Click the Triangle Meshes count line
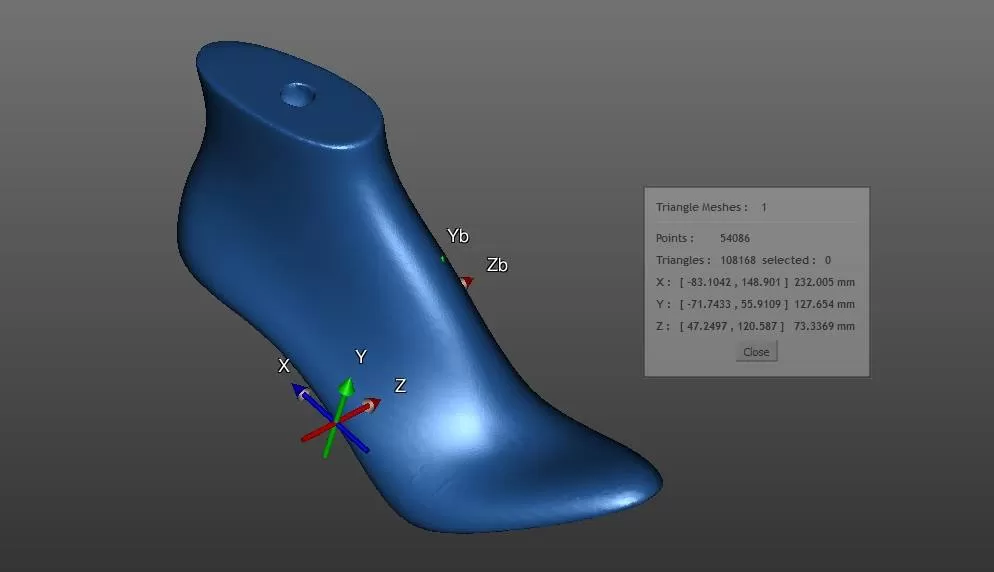This screenshot has width=994, height=572. (x=711, y=208)
